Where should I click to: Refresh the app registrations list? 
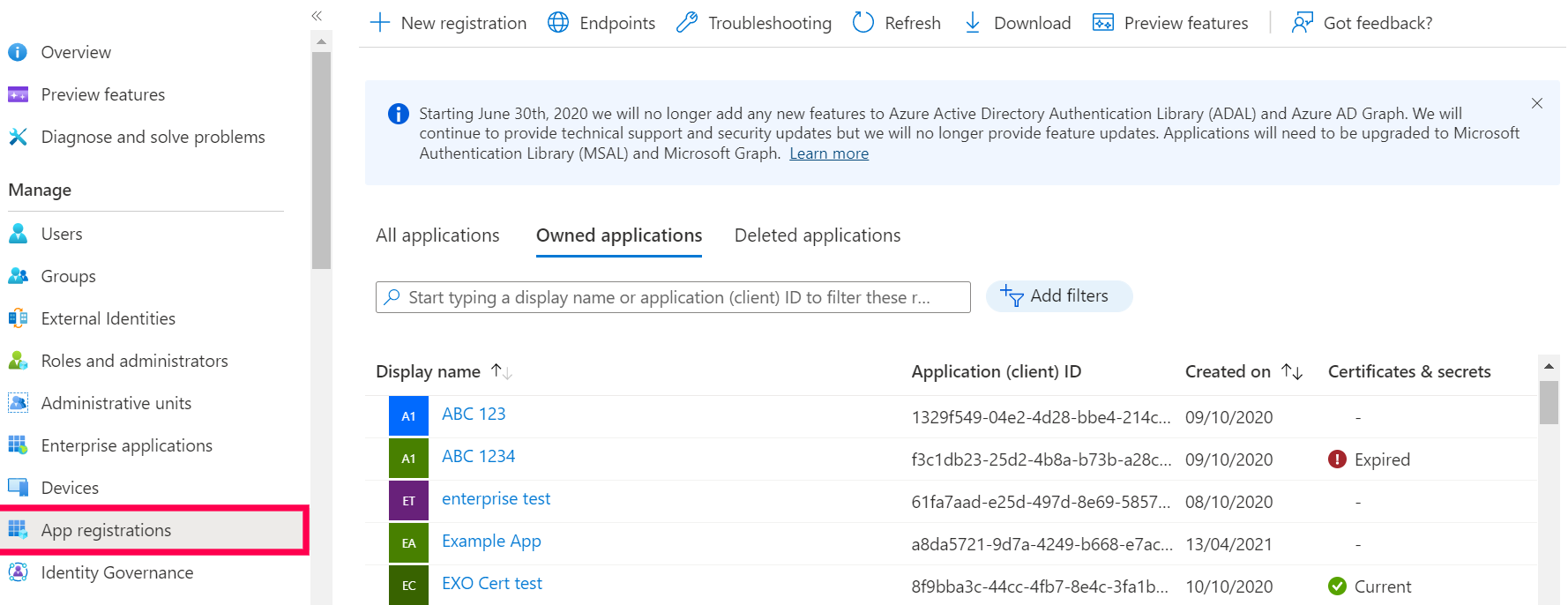897,23
